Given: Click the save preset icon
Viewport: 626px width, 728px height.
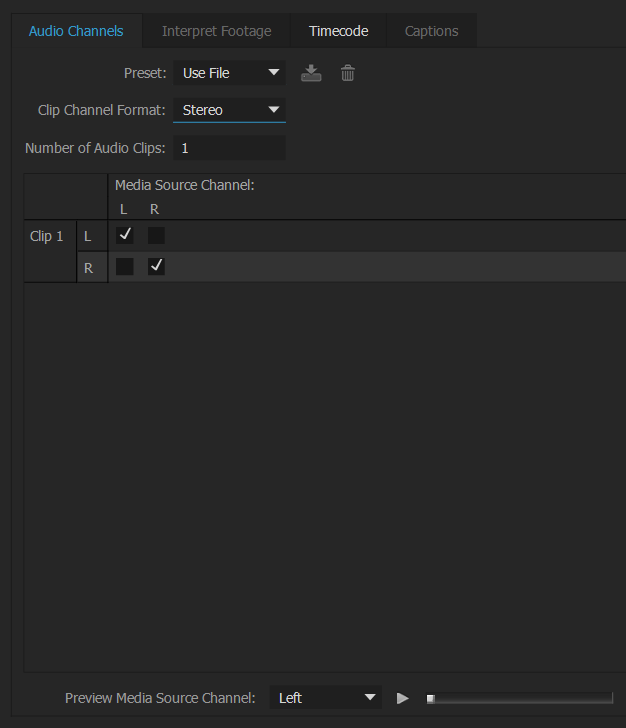Looking at the screenshot, I should [x=311, y=73].
